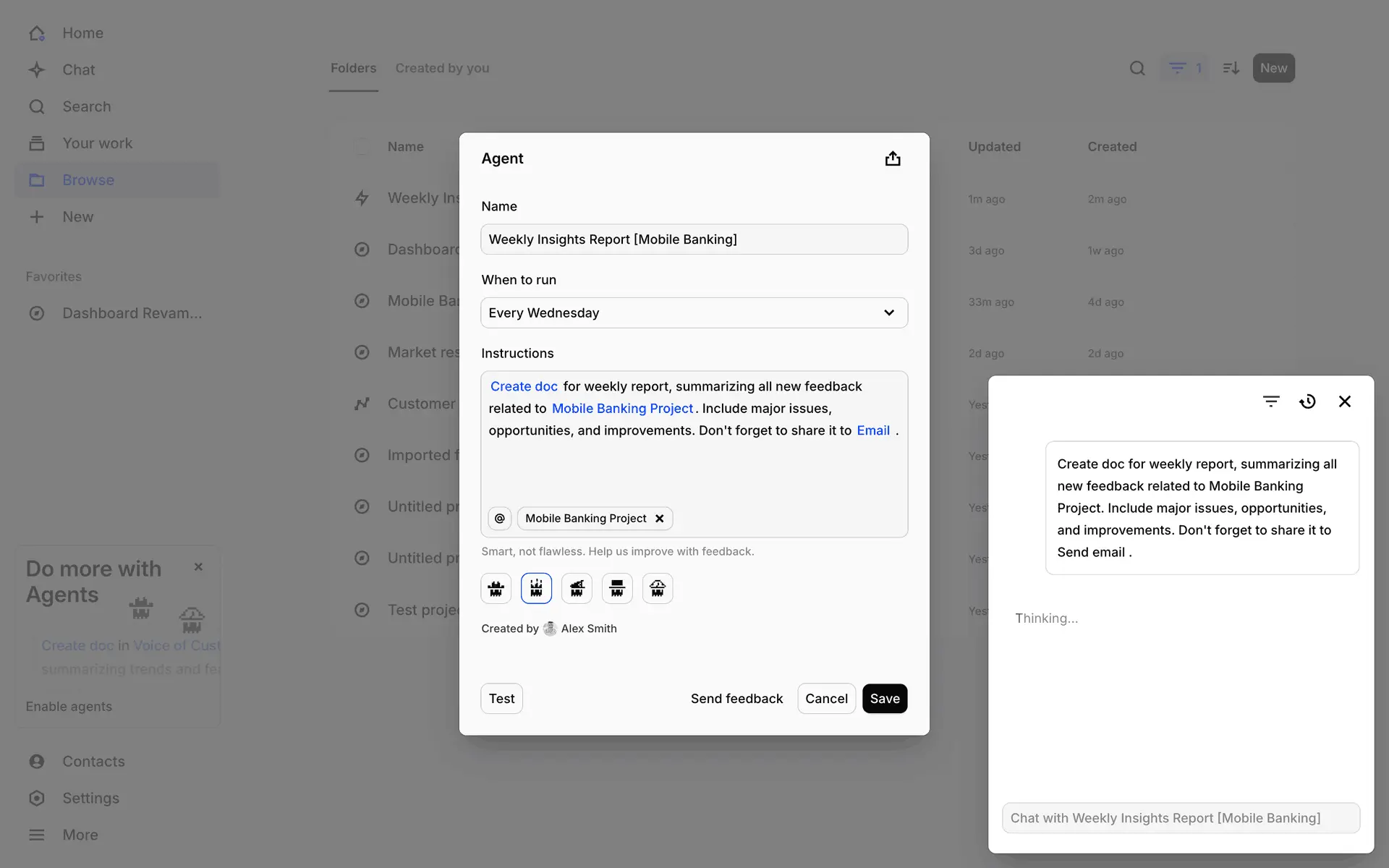The height and width of the screenshot is (868, 1389).
Task: Open Your work in sidebar
Action: tap(97, 143)
